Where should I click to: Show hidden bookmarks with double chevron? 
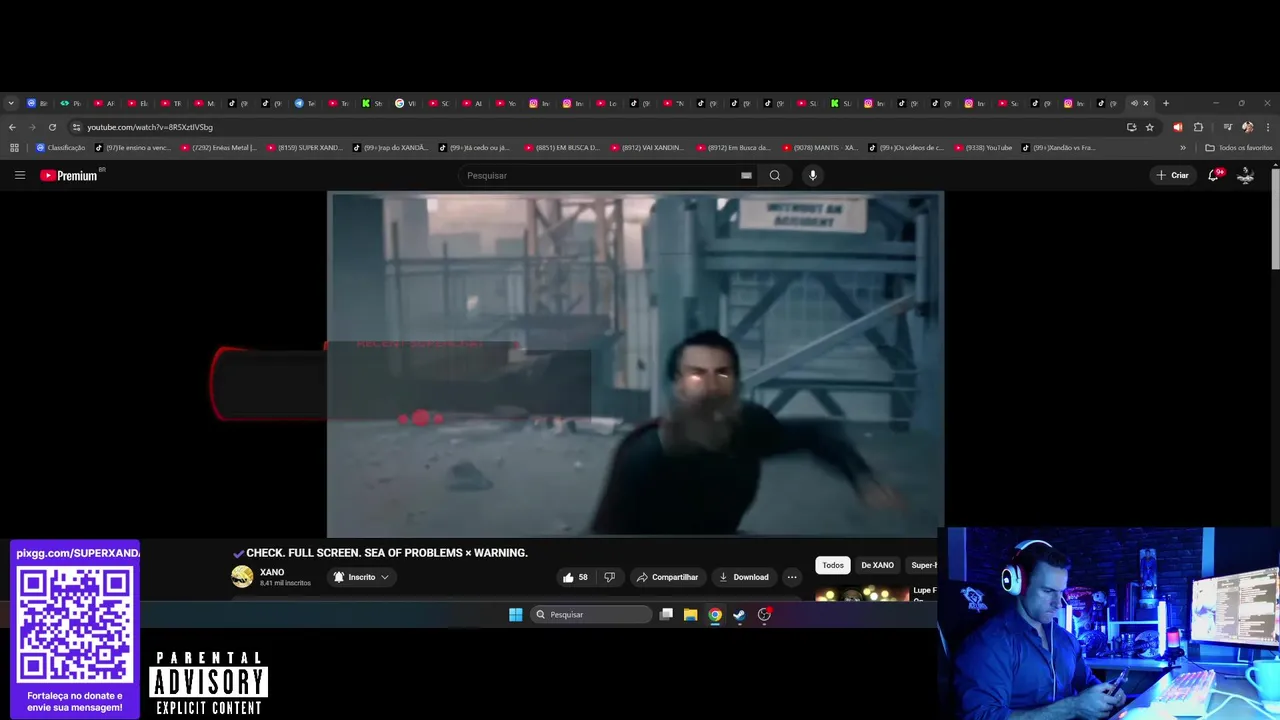point(1183,148)
